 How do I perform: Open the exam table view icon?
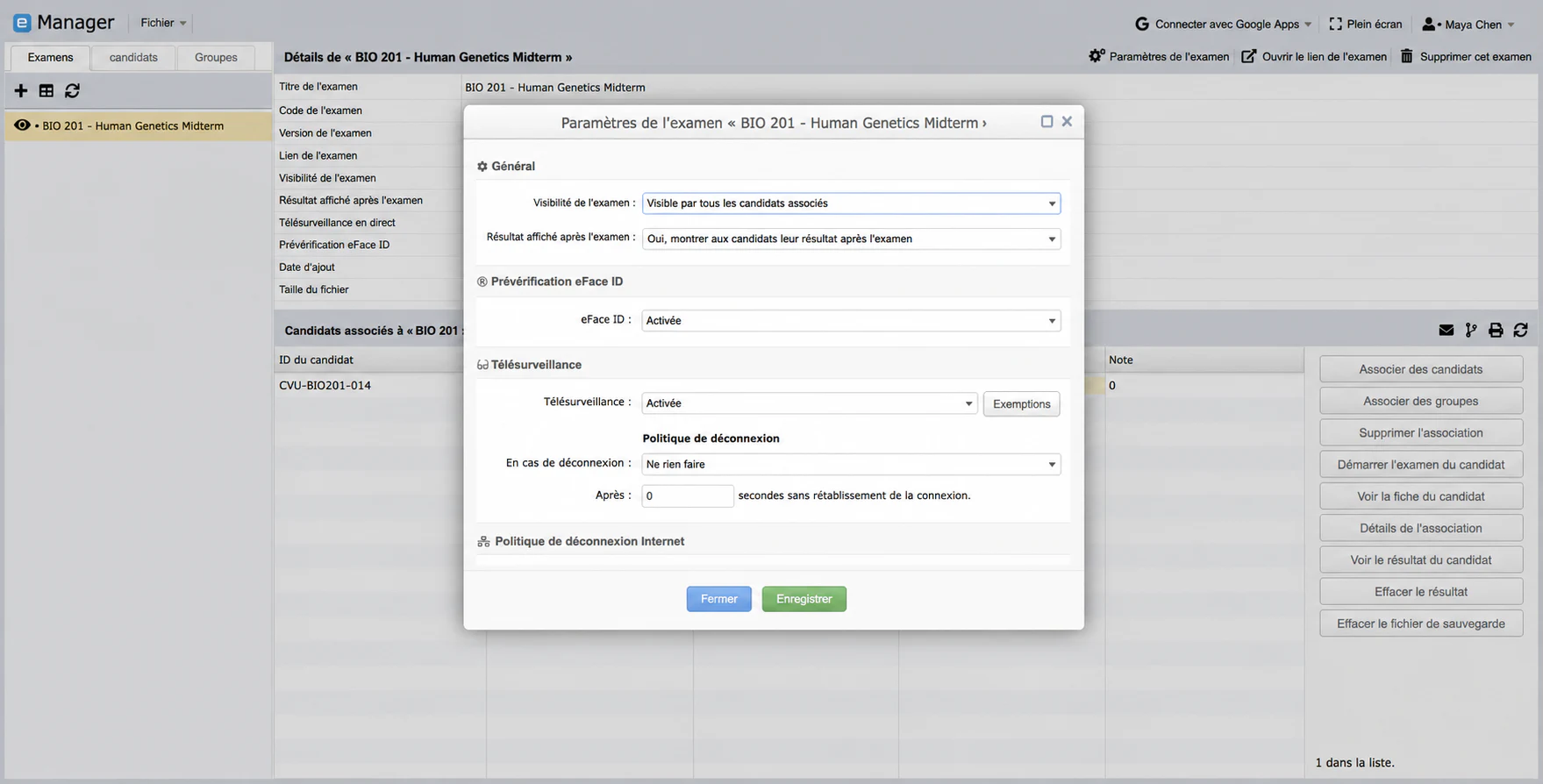46,90
